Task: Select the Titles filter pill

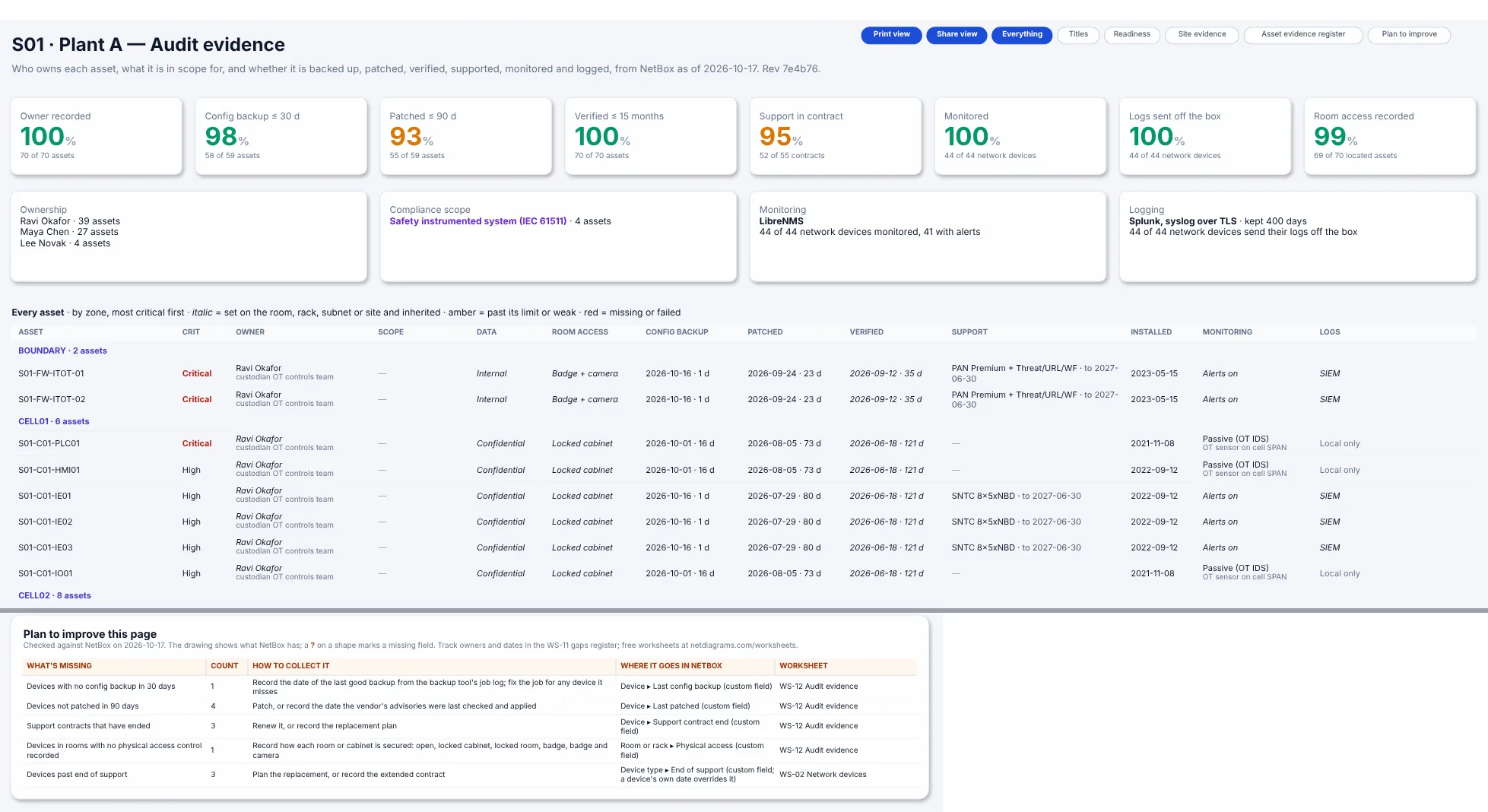Action: click(1078, 35)
